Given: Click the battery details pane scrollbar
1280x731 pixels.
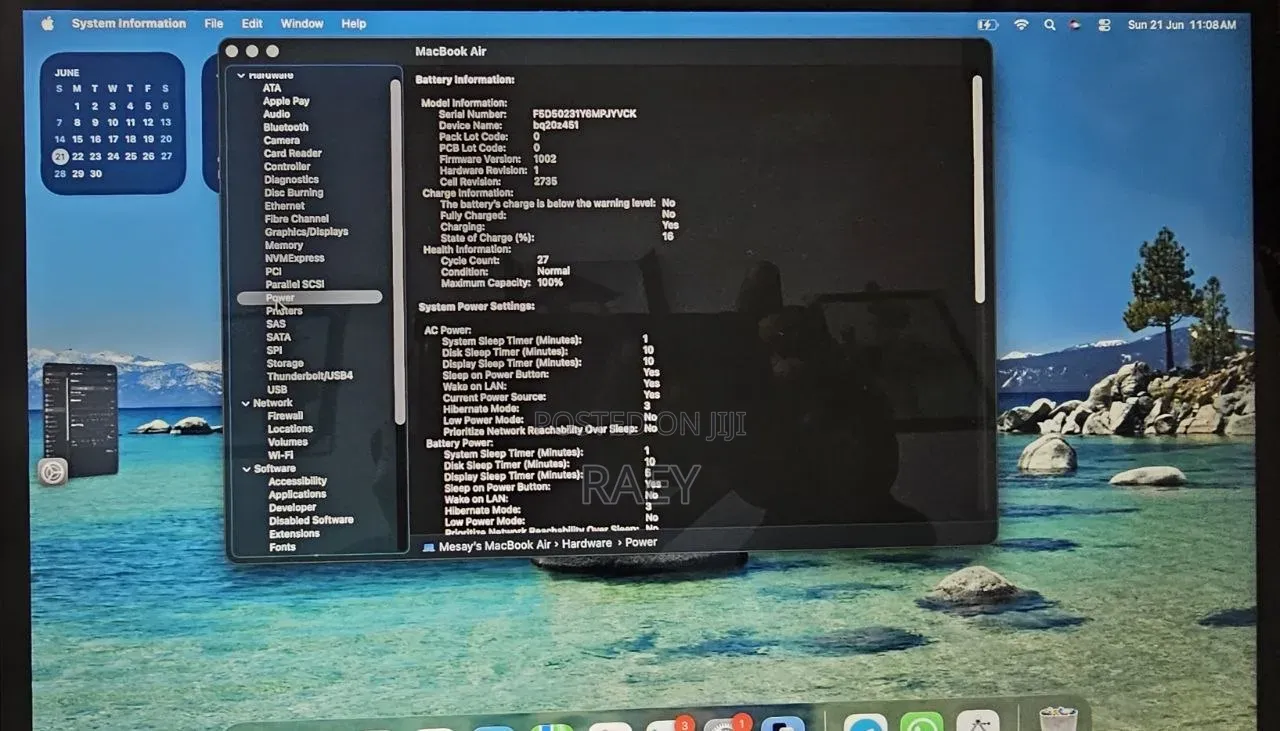Looking at the screenshot, I should [x=978, y=190].
